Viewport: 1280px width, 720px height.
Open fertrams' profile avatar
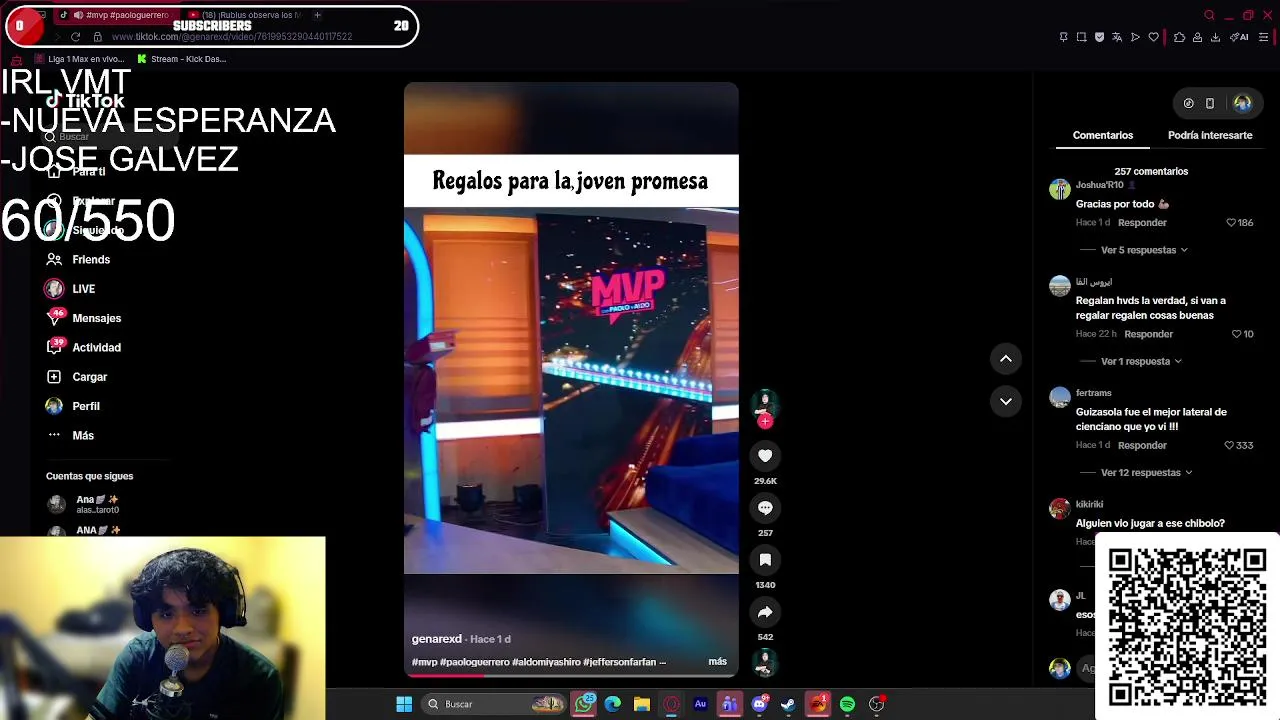(1060, 398)
